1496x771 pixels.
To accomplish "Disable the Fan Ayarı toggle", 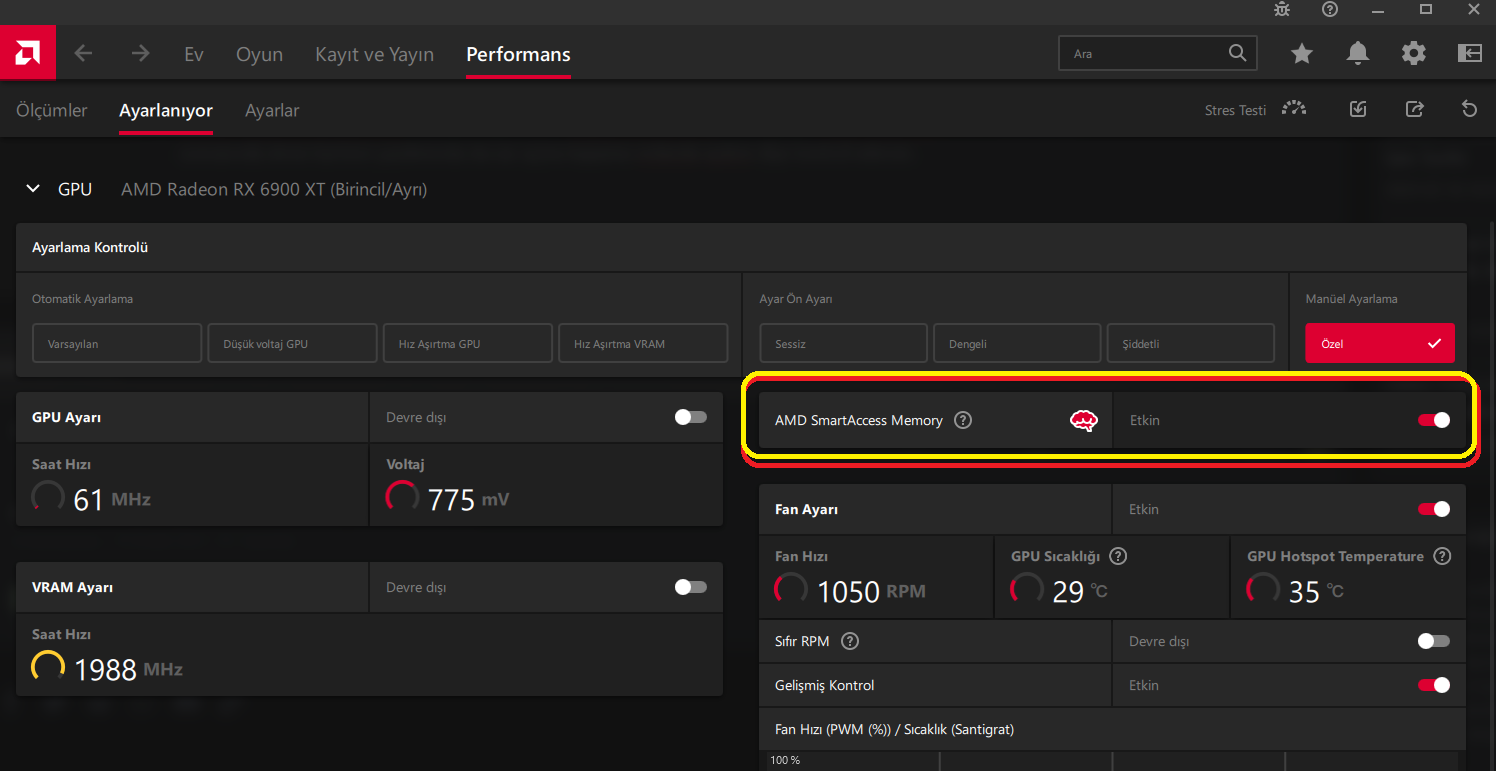I will (x=1434, y=509).
